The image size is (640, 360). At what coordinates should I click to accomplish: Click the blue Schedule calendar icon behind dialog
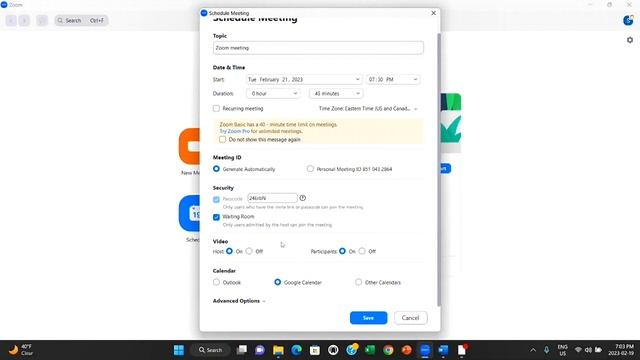point(189,213)
